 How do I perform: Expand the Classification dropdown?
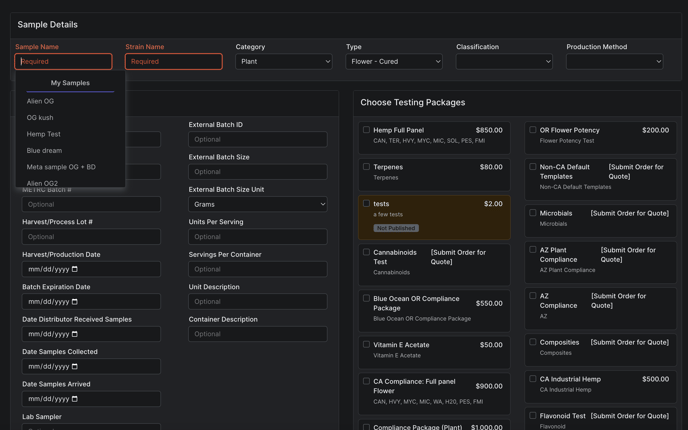tap(504, 61)
